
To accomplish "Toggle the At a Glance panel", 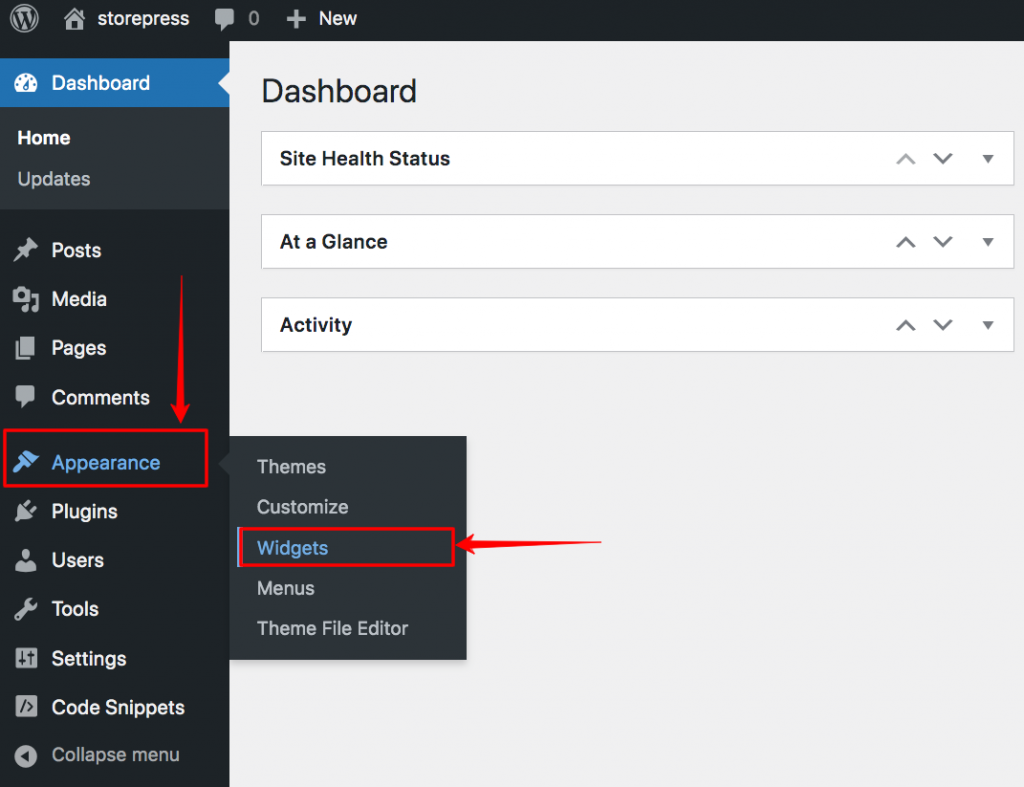I will [x=988, y=242].
